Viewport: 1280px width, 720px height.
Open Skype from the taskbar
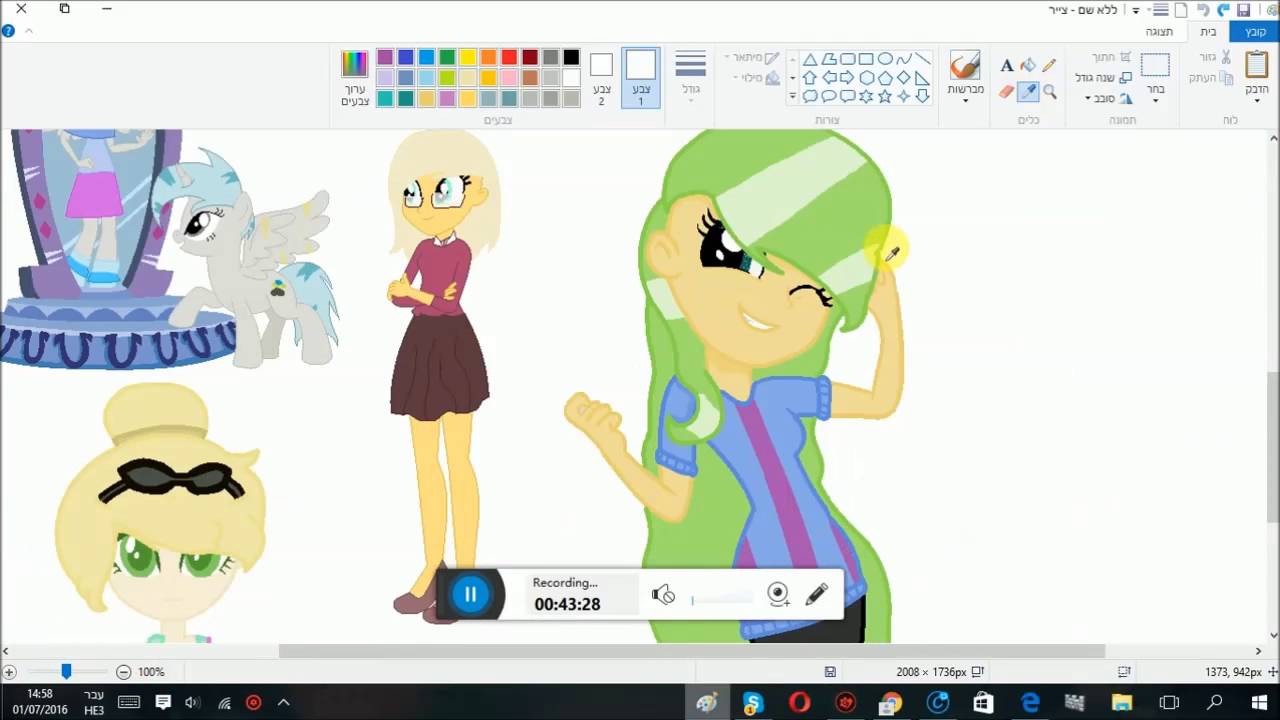[x=753, y=702]
